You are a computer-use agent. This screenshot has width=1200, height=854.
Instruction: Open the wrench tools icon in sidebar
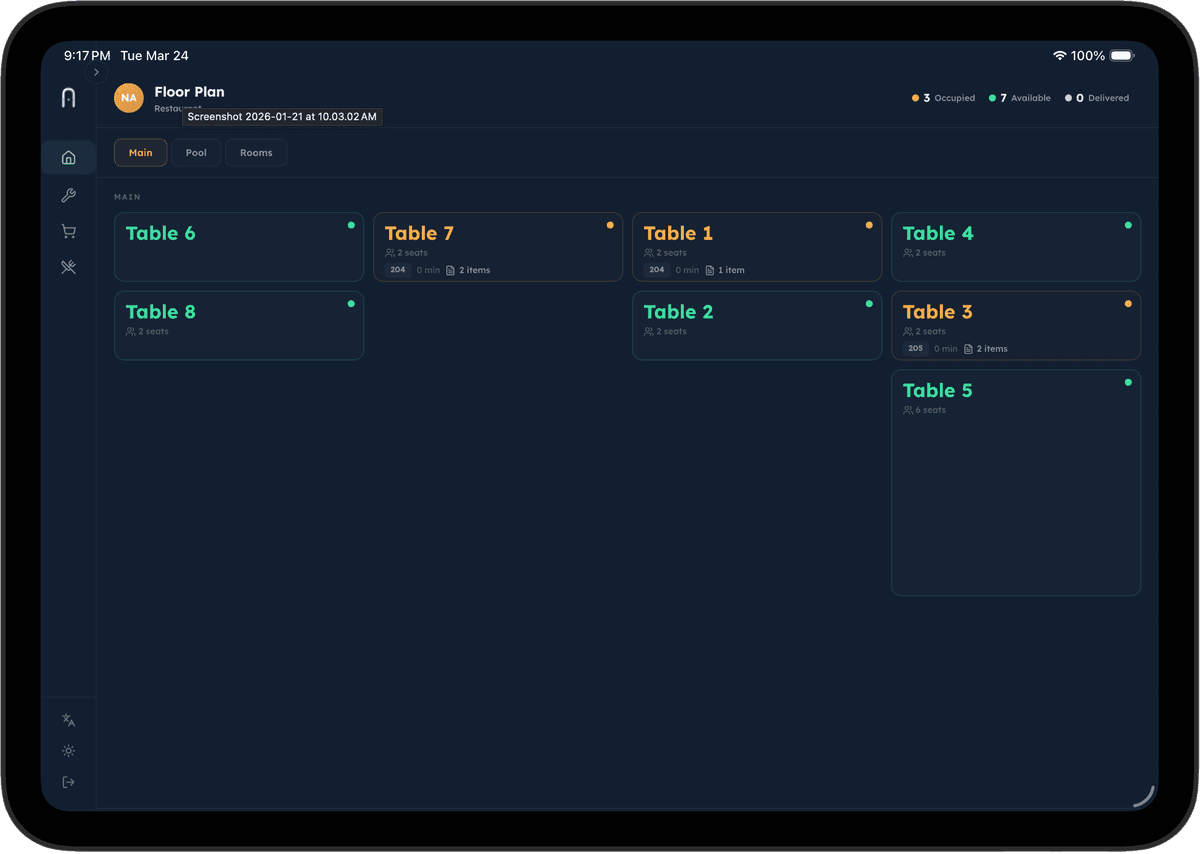click(x=68, y=195)
